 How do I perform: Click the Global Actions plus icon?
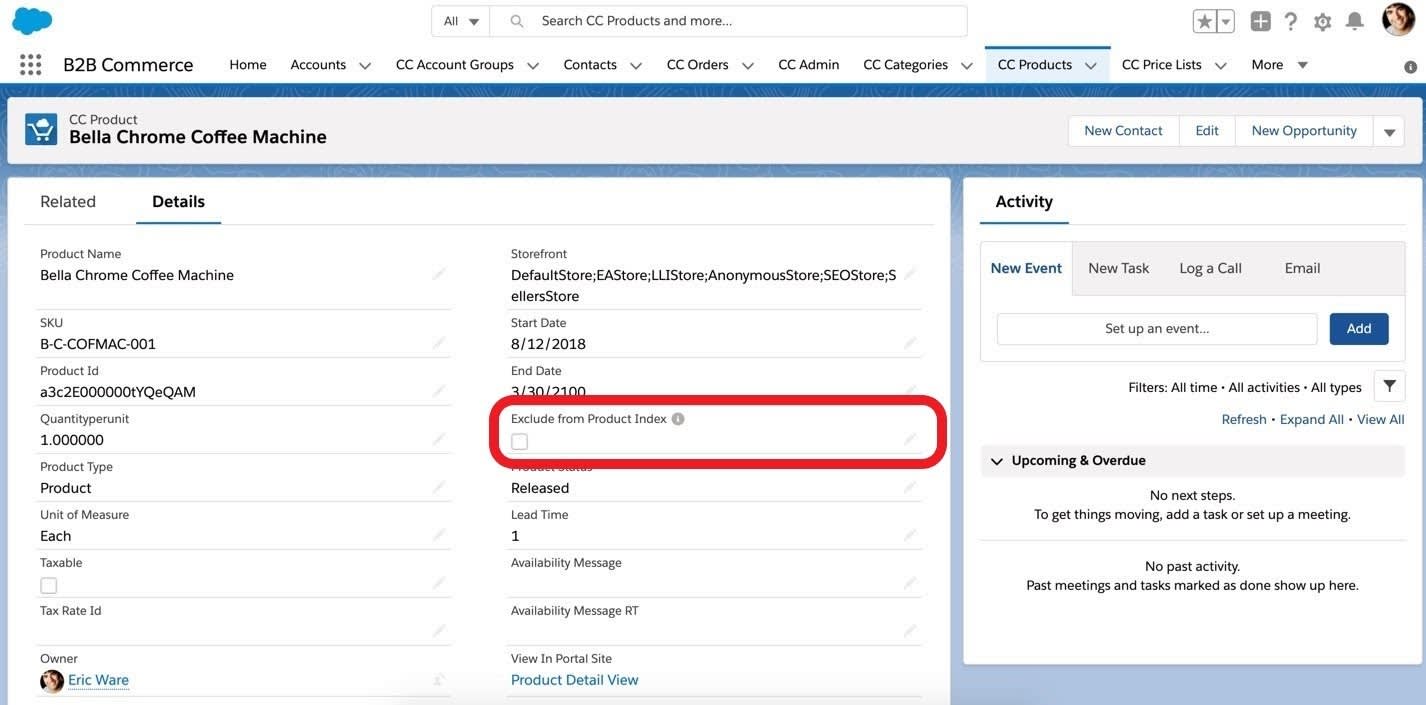coord(1261,21)
